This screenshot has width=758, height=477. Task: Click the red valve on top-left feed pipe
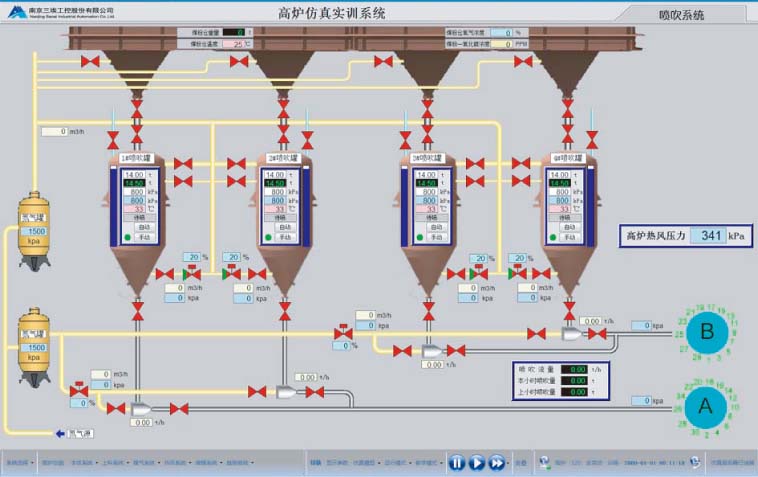pos(91,62)
